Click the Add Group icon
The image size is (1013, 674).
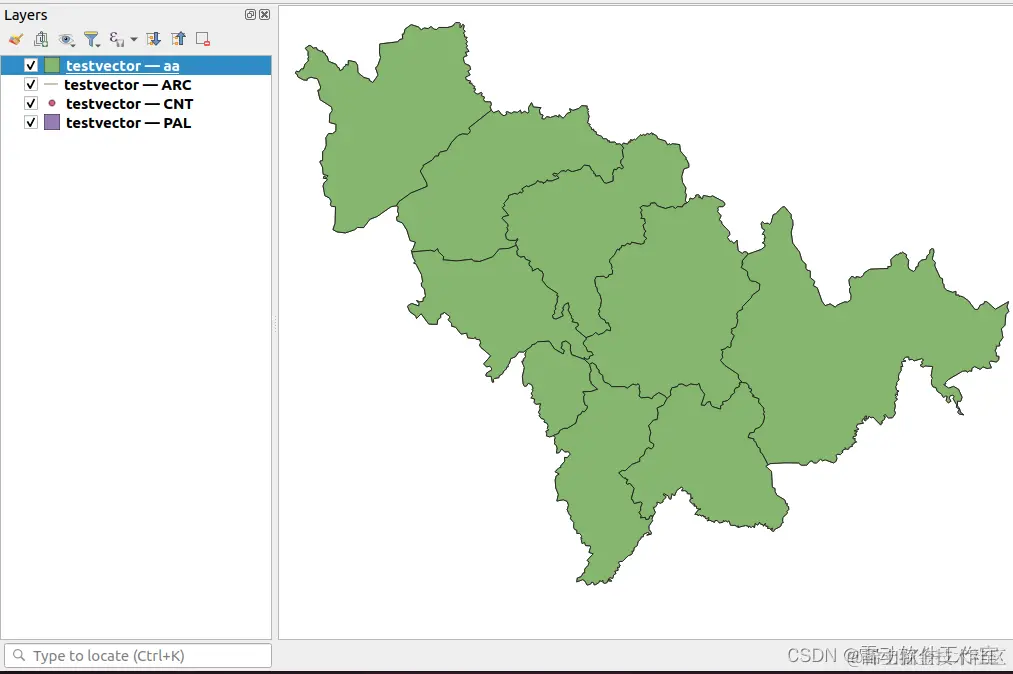point(41,39)
